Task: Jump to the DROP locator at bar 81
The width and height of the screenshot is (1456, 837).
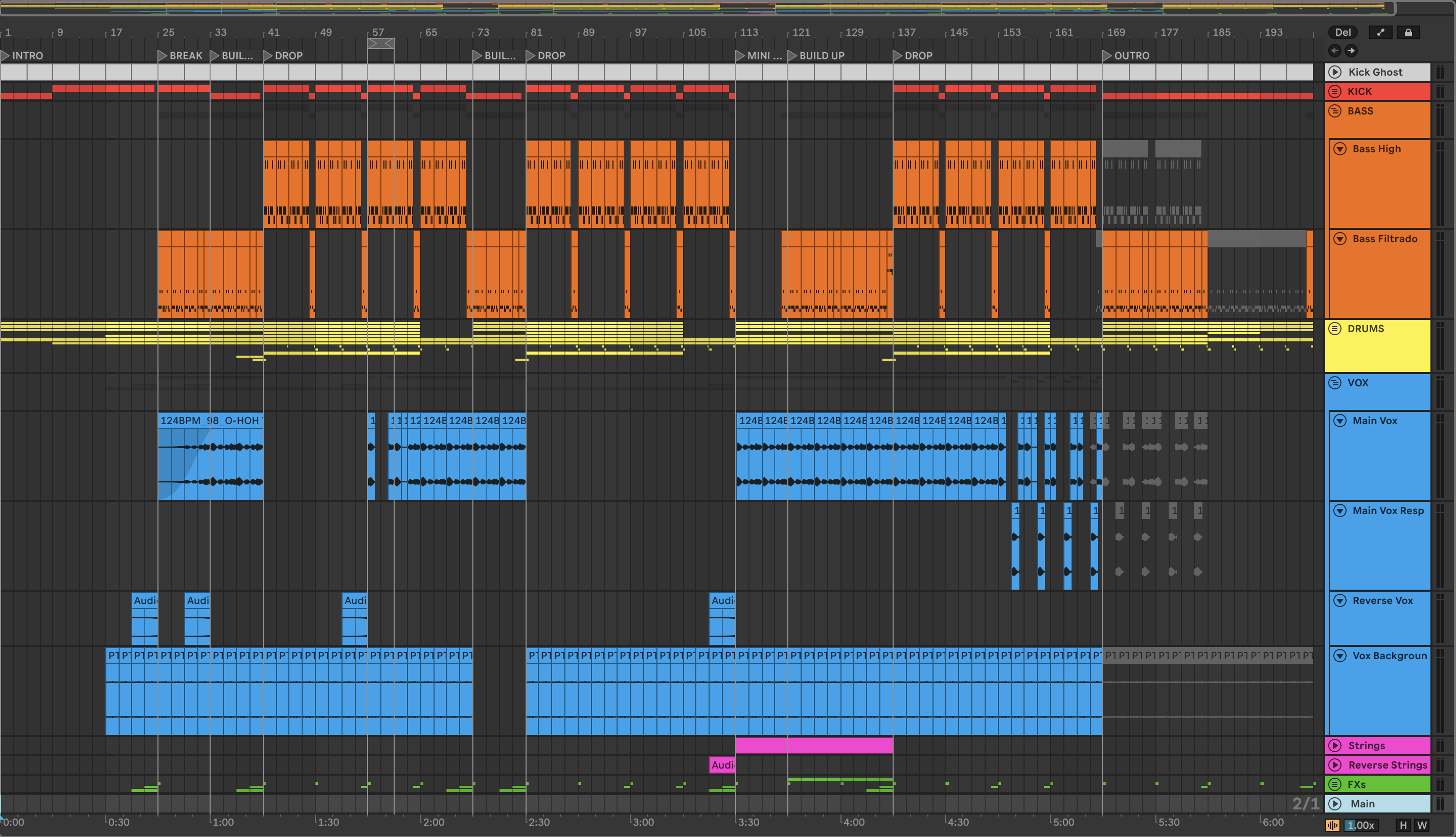Action: (x=545, y=56)
